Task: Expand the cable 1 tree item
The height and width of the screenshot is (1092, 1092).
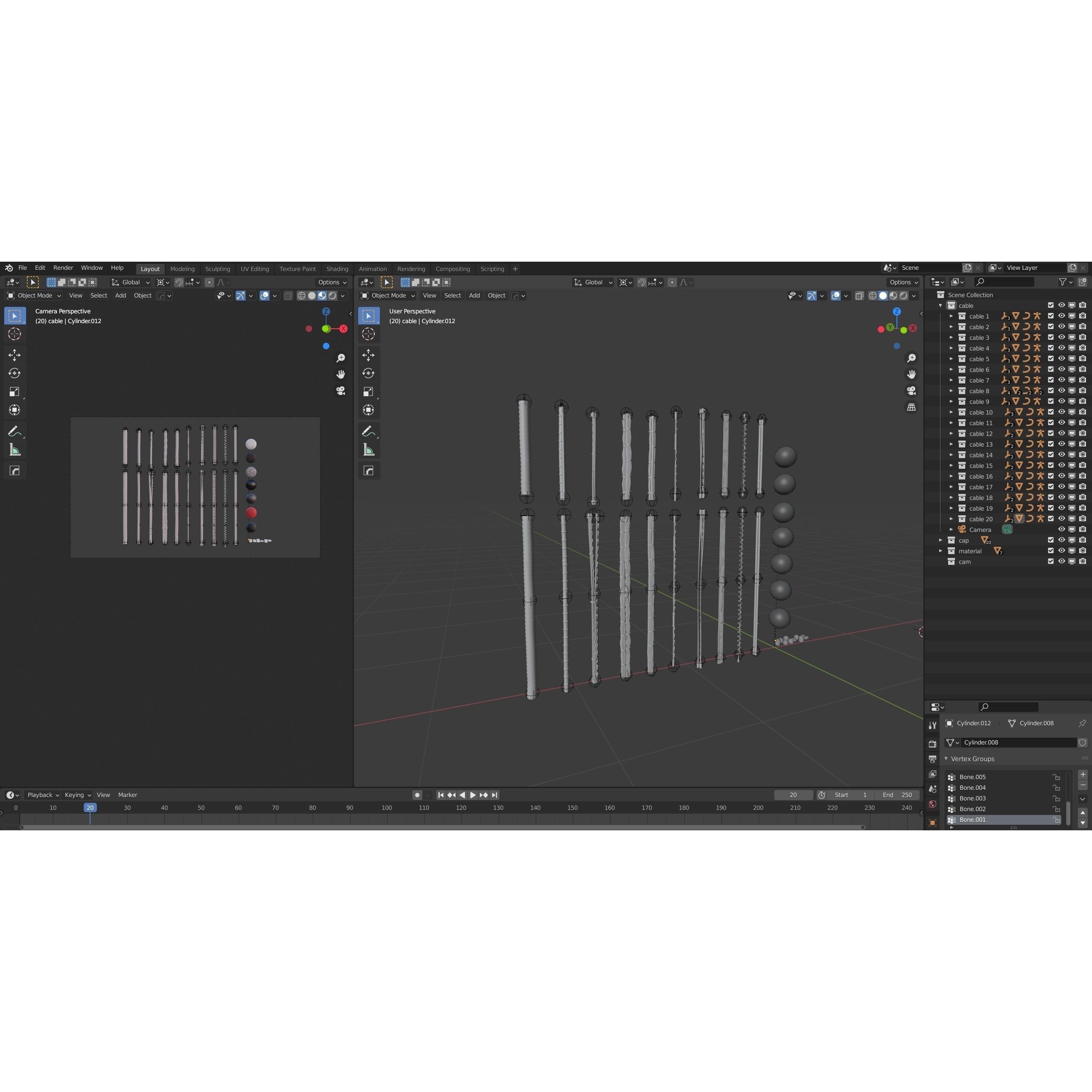Action: tap(952, 316)
